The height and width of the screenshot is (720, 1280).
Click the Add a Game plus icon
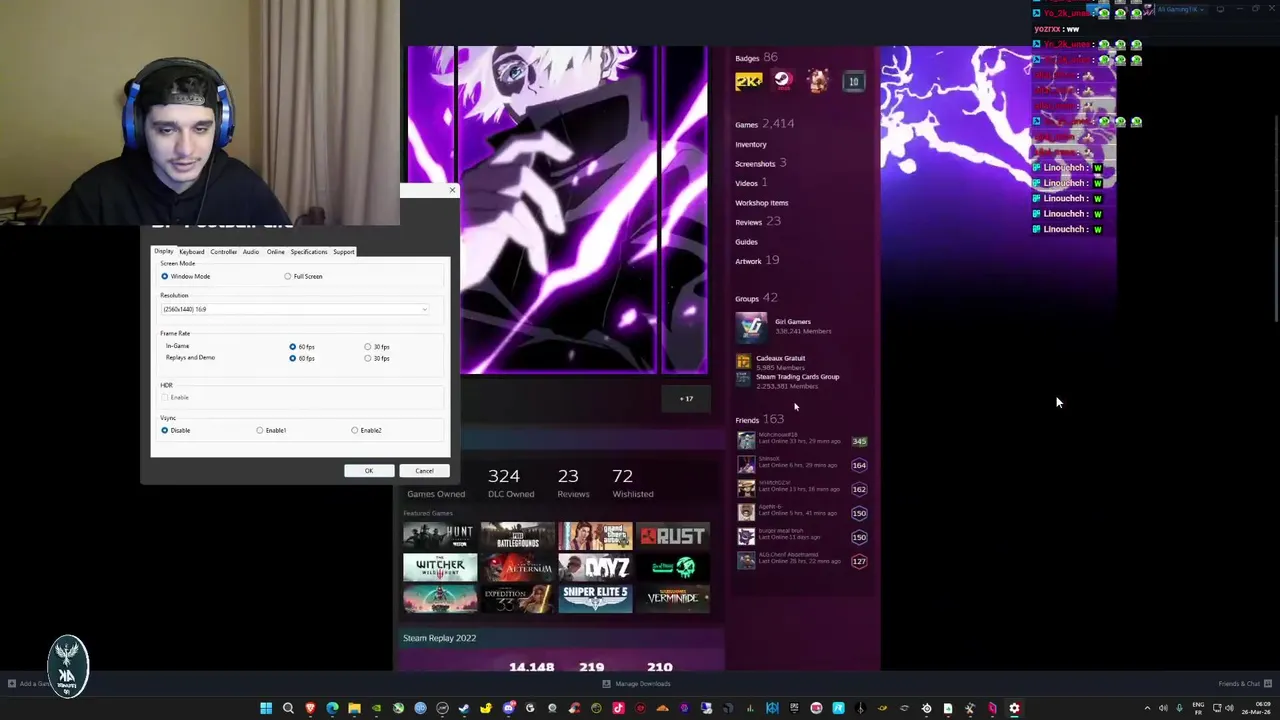click(x=12, y=684)
